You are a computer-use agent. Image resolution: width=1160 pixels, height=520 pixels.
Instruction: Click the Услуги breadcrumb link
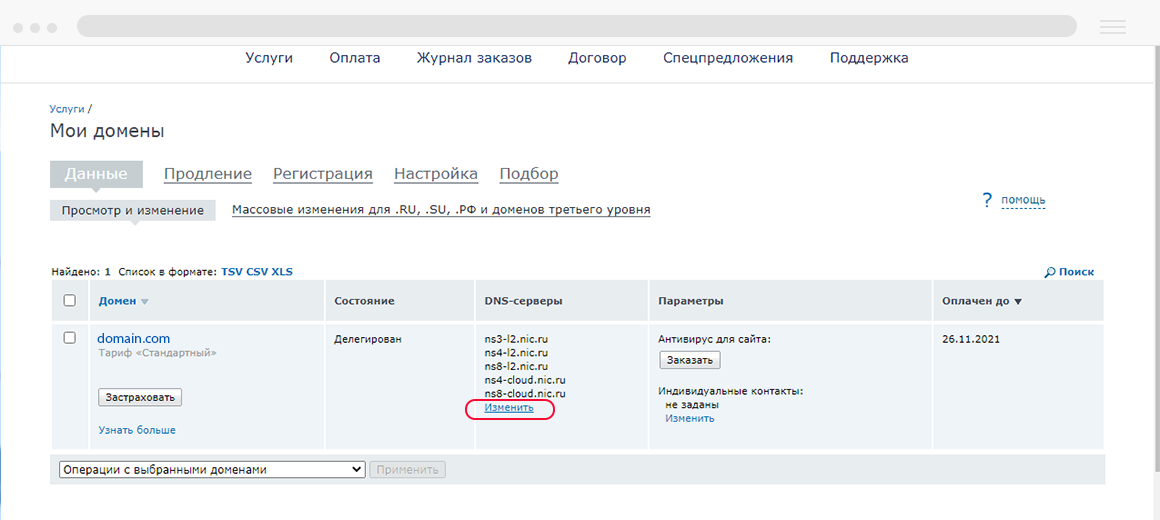click(67, 109)
